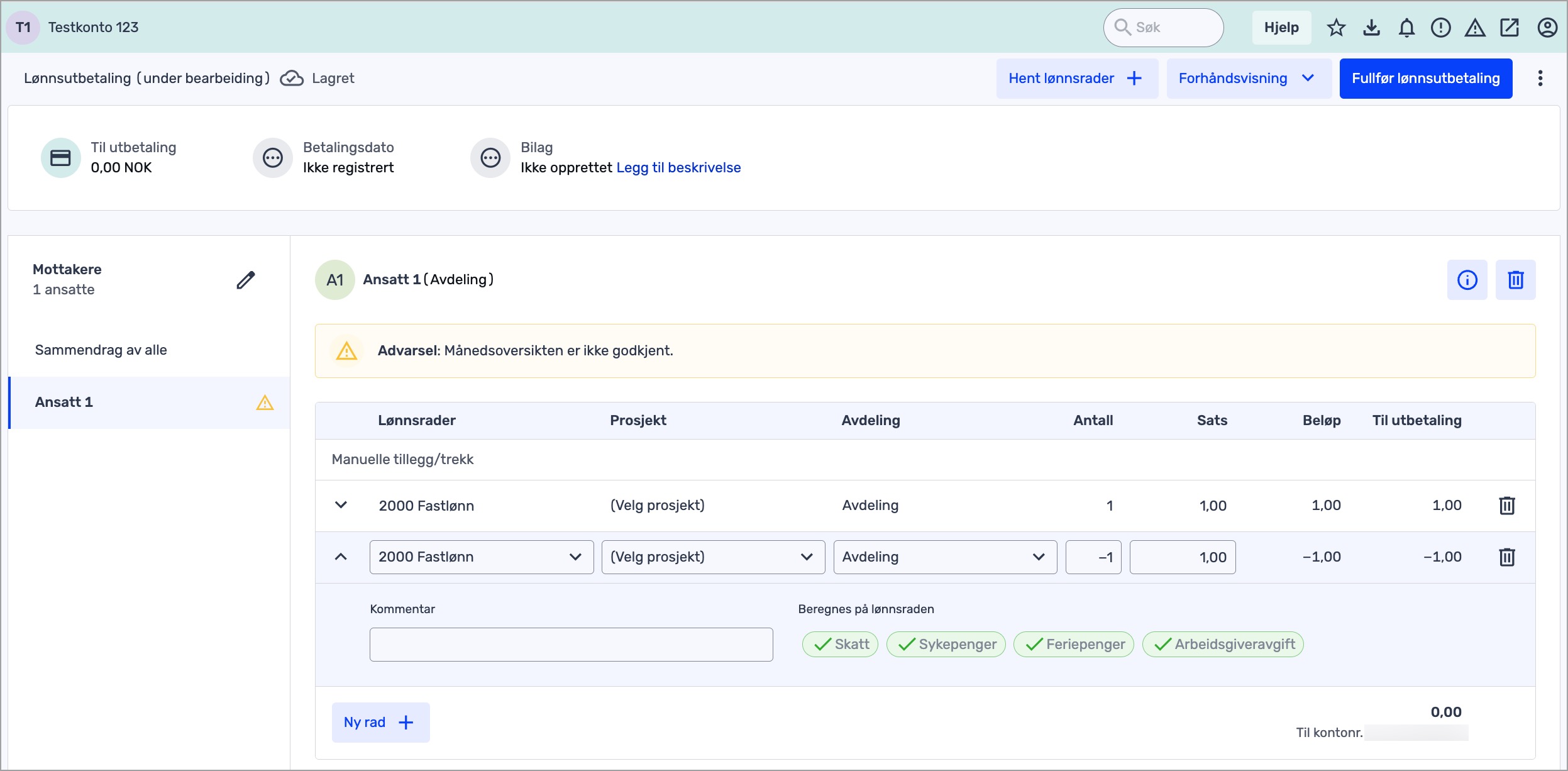Select Sammendrag av alle in sidebar

pos(148,350)
